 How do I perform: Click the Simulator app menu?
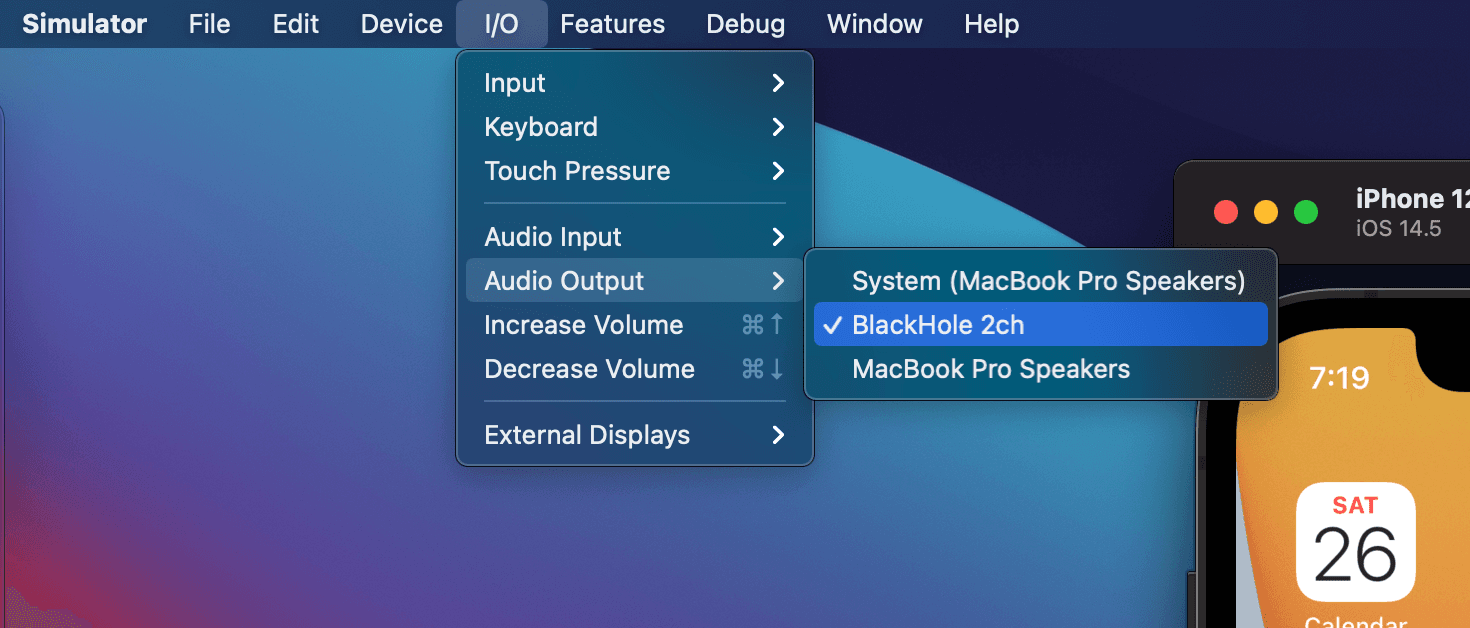point(84,24)
